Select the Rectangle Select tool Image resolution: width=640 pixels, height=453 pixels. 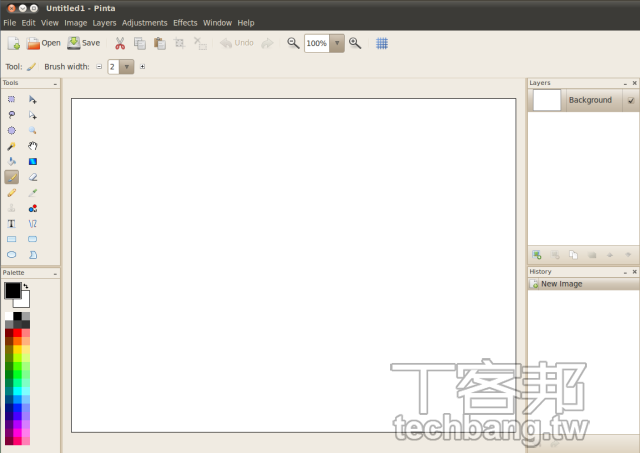(11, 99)
